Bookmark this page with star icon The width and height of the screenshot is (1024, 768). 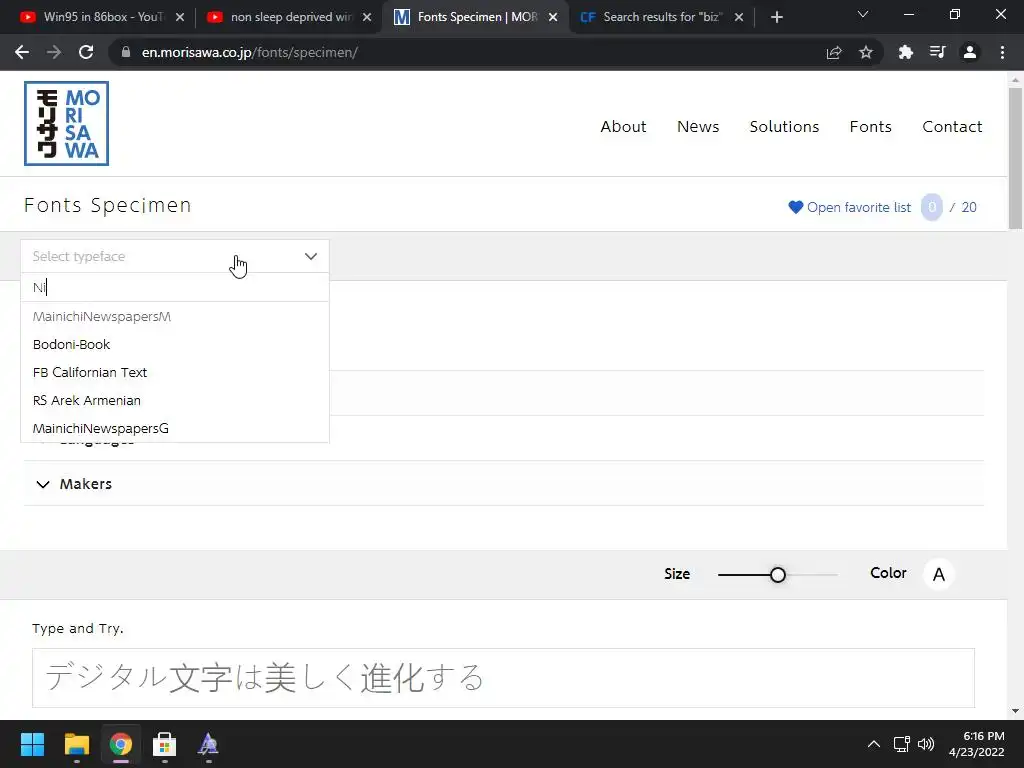(866, 52)
